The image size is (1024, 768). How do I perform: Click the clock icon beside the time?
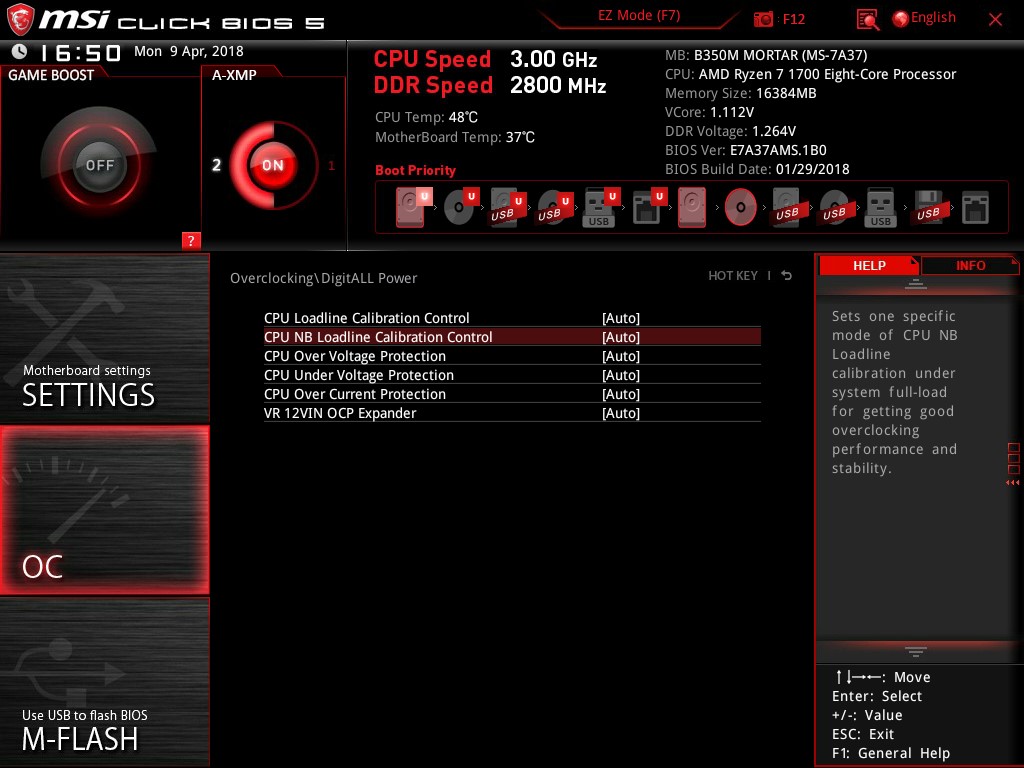point(19,51)
